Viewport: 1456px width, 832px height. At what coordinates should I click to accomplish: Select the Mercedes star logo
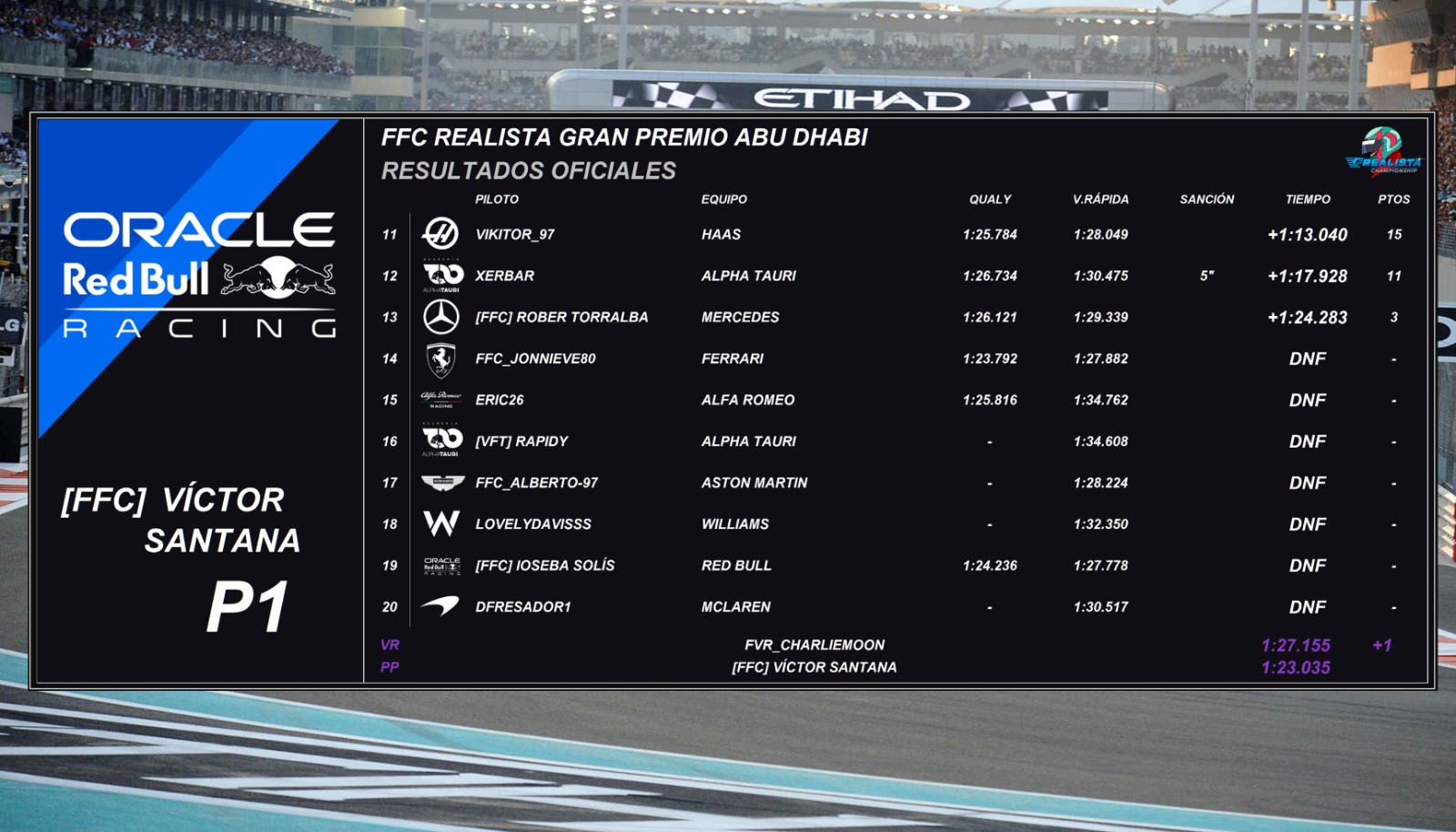point(441,317)
